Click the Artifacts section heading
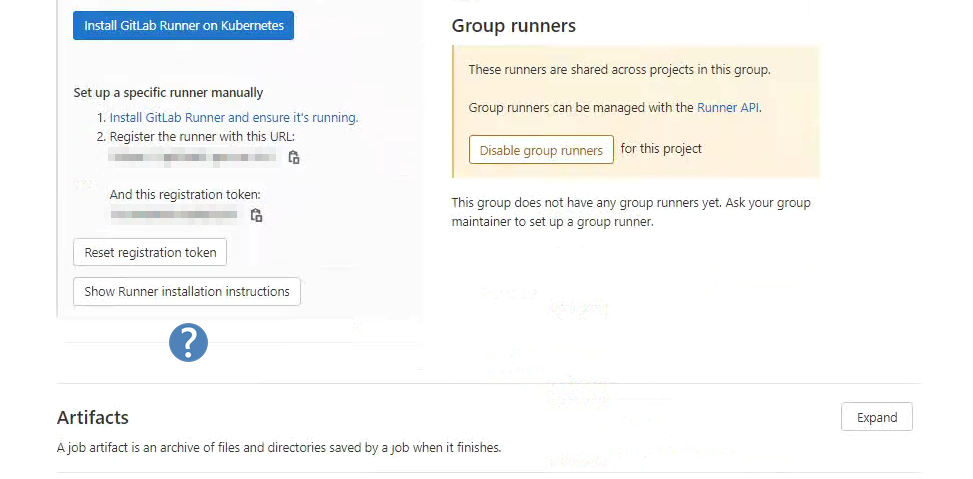The height and width of the screenshot is (479, 973). (x=92, y=417)
